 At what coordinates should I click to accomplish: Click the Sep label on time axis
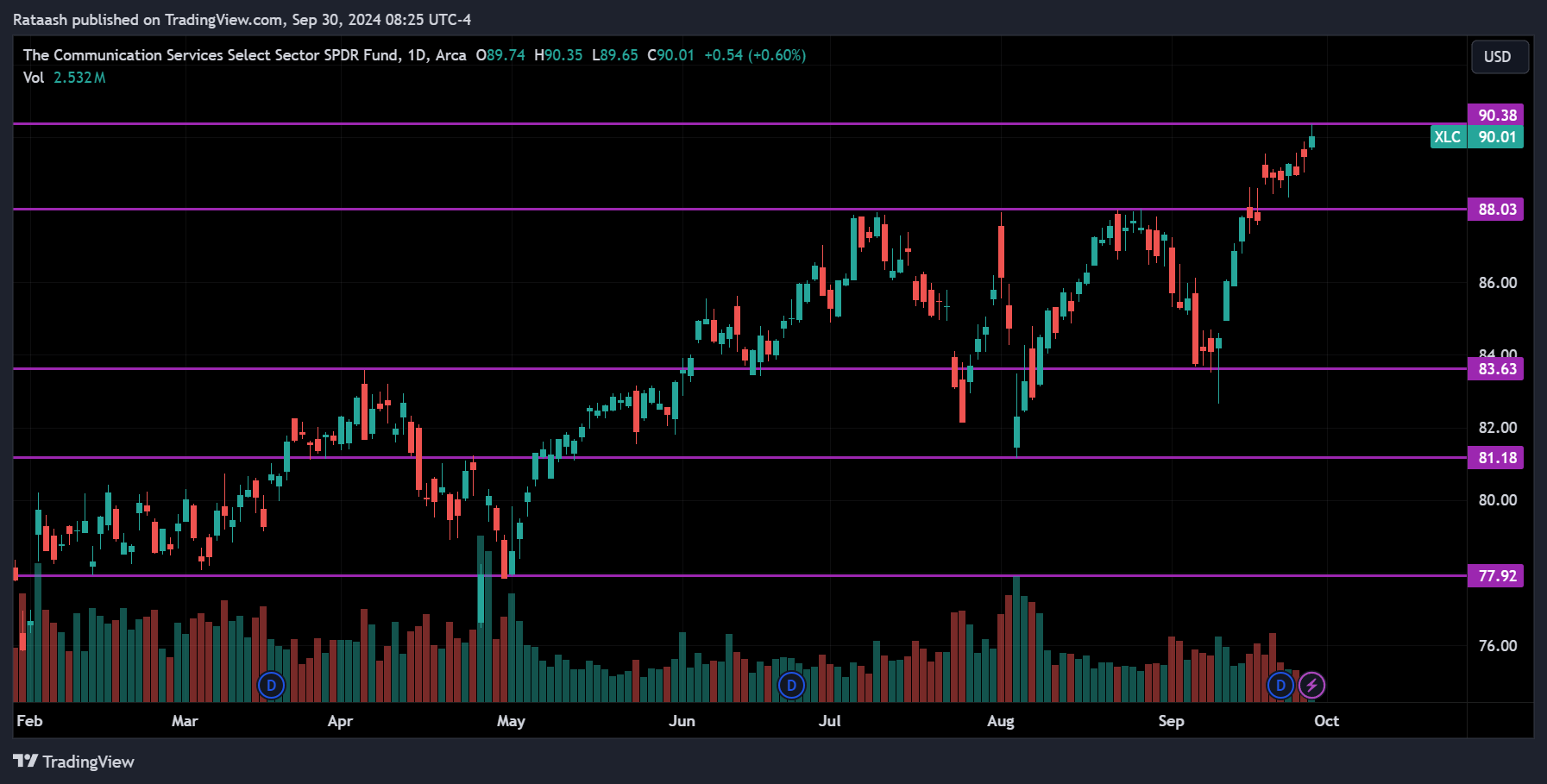tap(1171, 721)
